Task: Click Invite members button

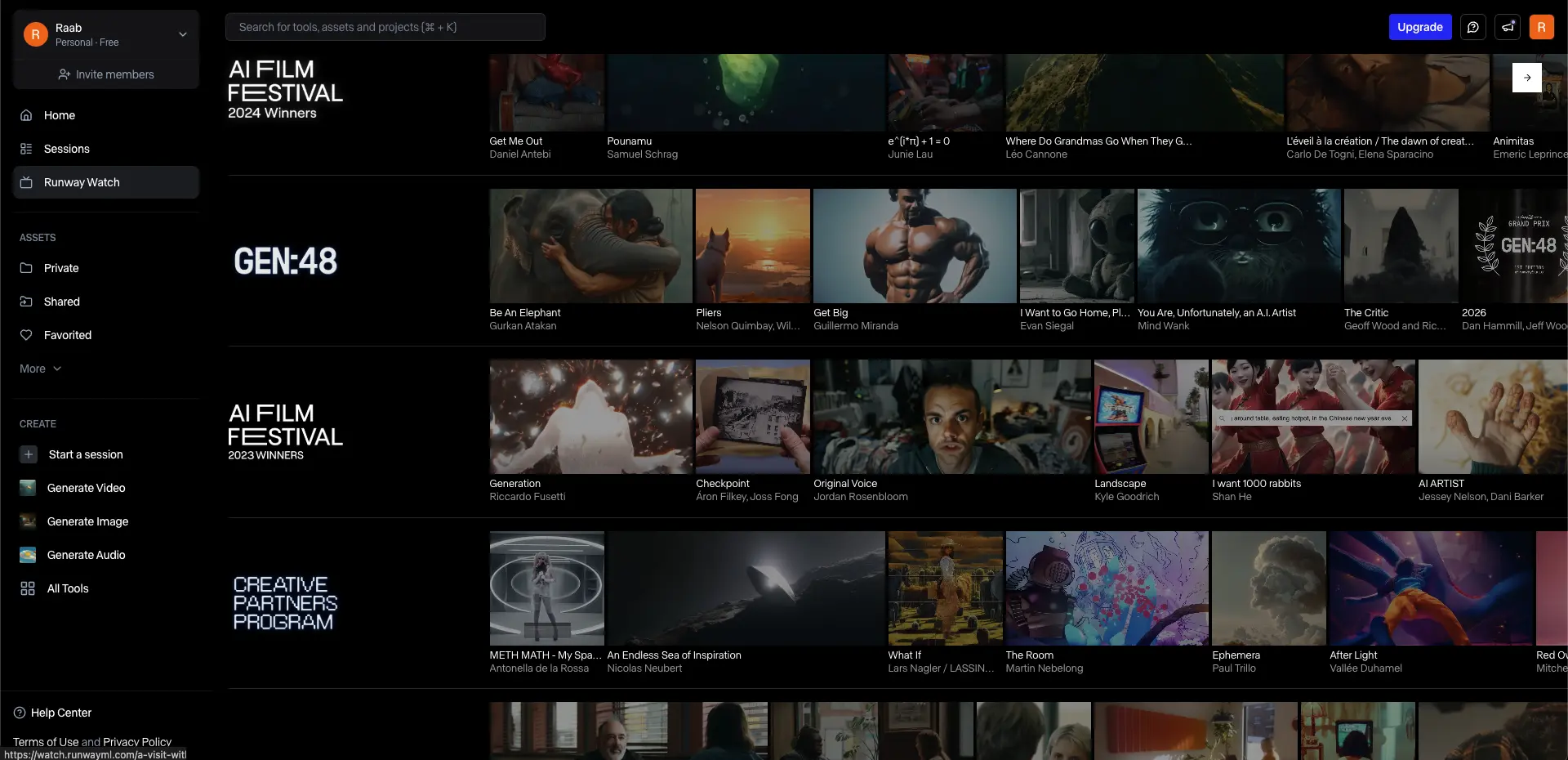Action: pos(106,74)
